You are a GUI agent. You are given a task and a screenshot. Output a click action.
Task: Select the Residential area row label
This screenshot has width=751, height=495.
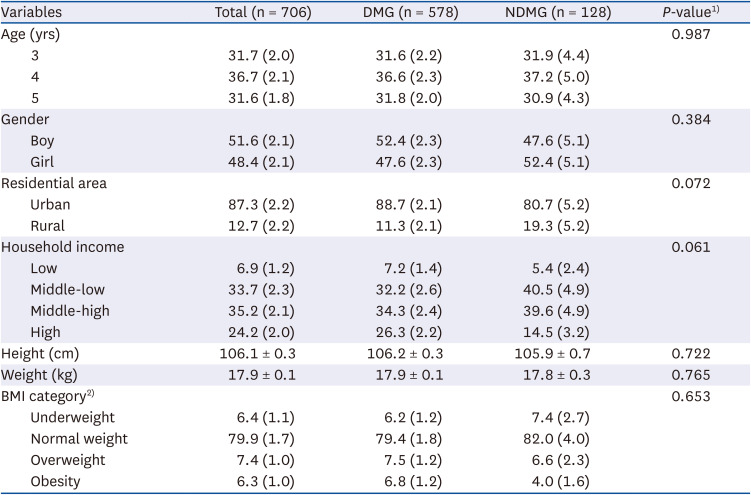(x=53, y=183)
